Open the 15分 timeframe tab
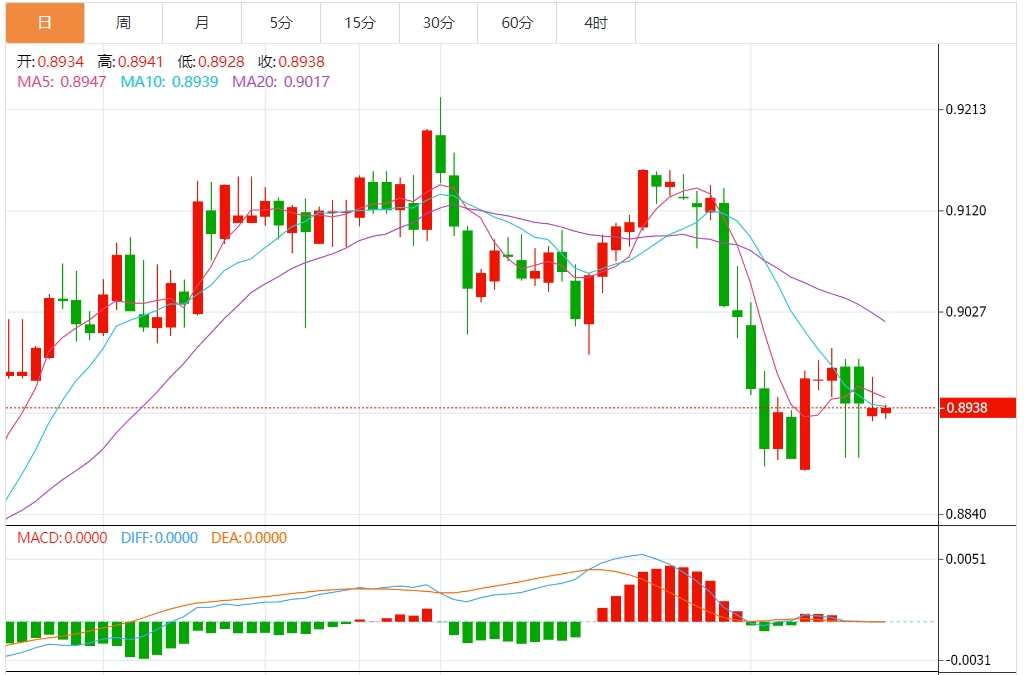 pyautogui.click(x=360, y=23)
